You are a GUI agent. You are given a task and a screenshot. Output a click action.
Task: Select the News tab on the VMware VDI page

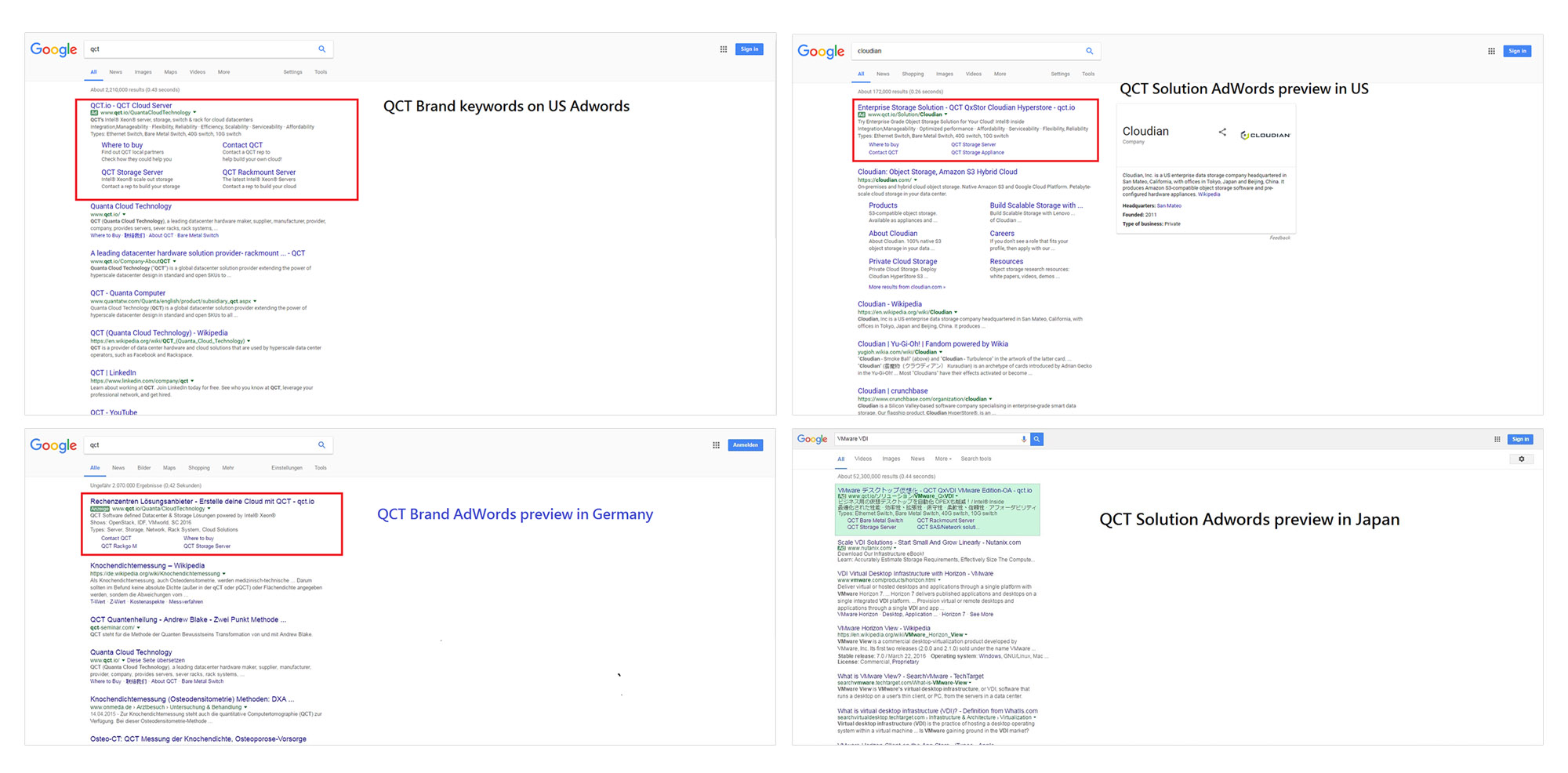coord(917,459)
